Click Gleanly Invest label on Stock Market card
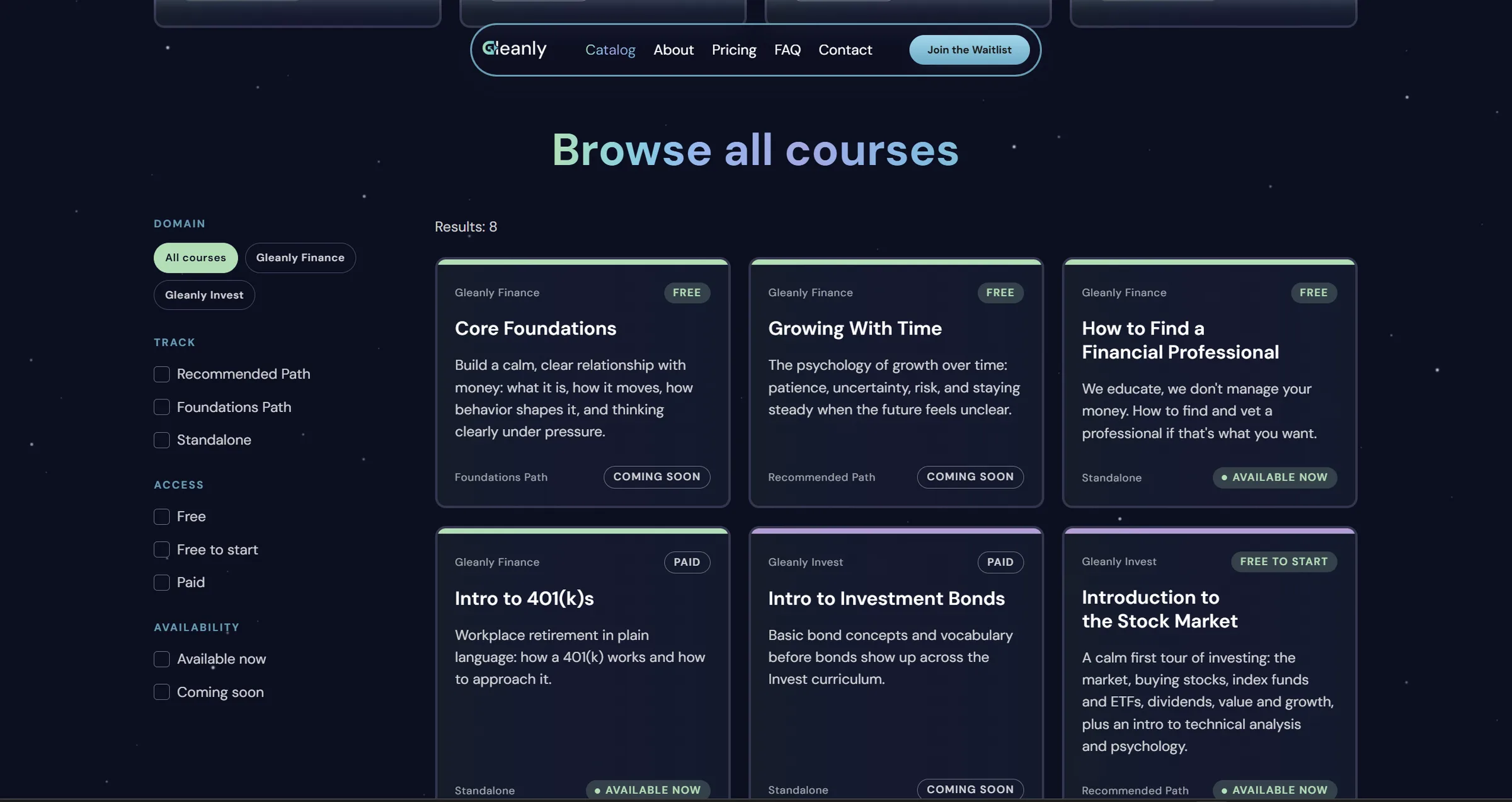 [1119, 561]
